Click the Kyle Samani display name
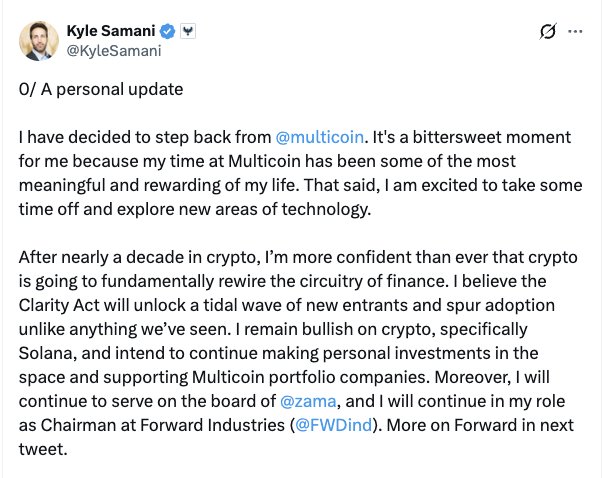This screenshot has height=478, width=604. tap(112, 31)
